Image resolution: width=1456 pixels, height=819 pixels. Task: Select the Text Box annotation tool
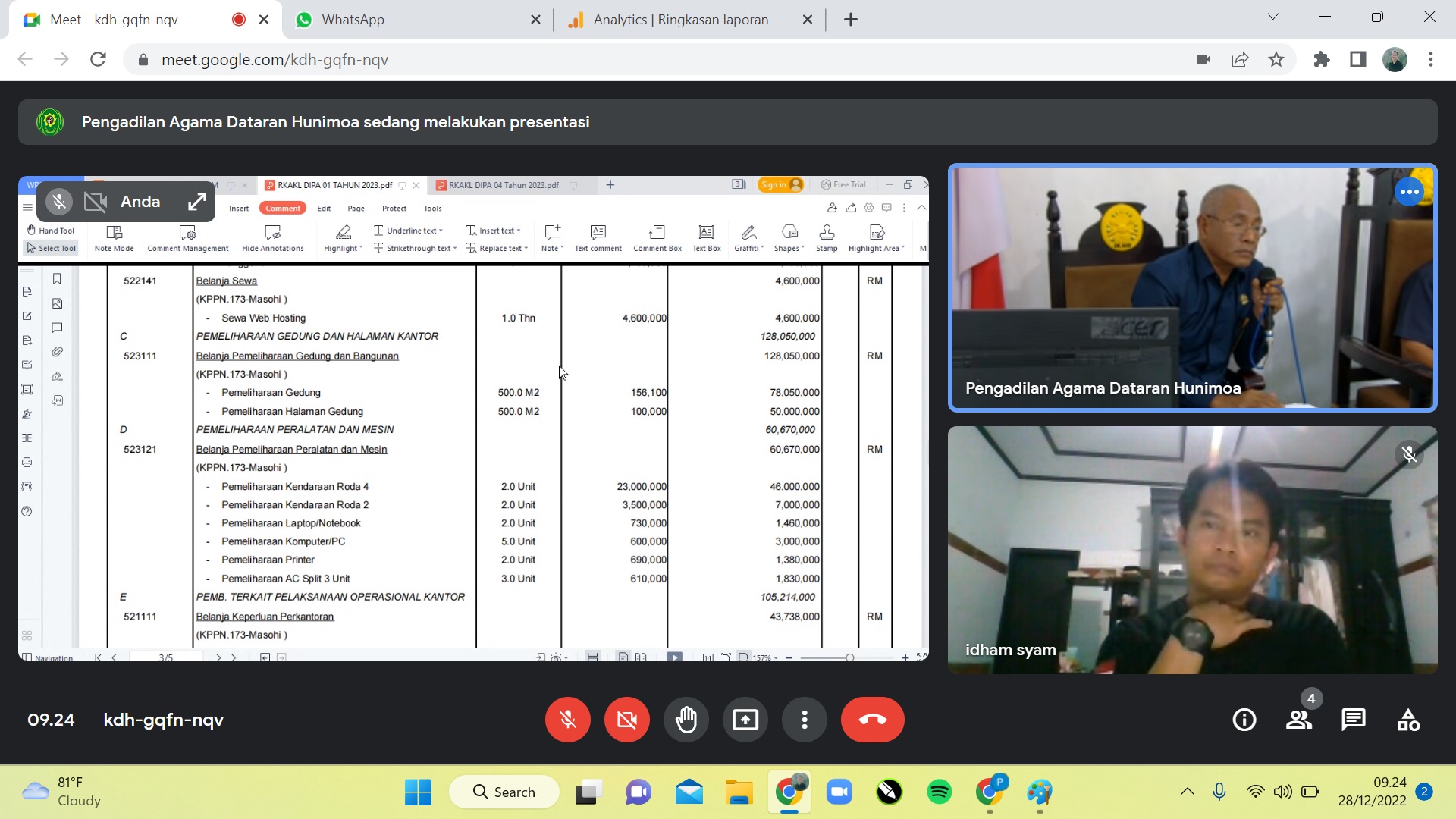706,237
